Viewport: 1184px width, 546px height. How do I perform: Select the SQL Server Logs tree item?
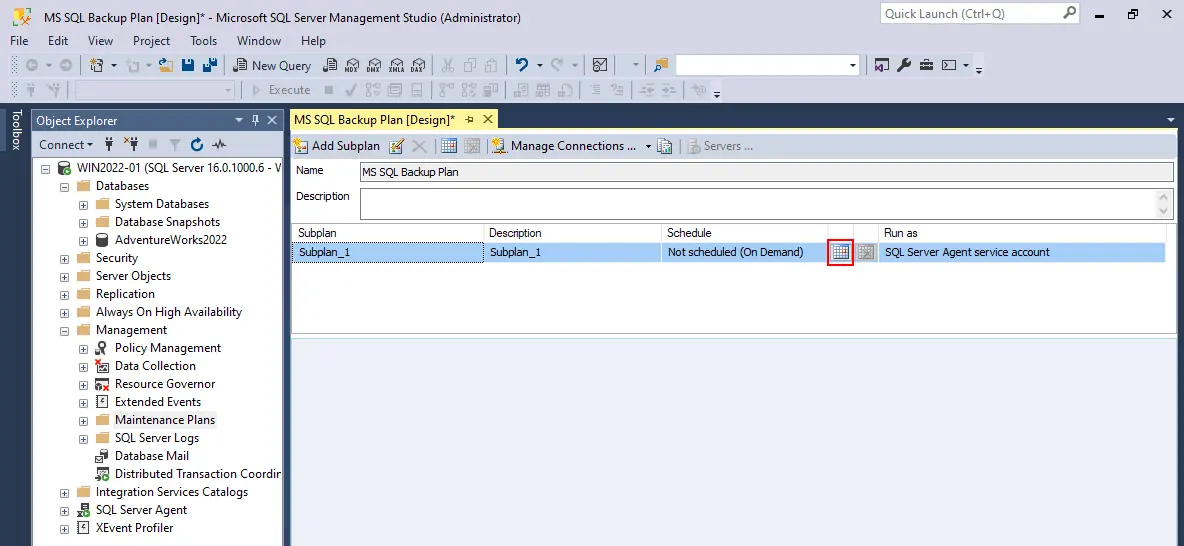tap(156, 438)
